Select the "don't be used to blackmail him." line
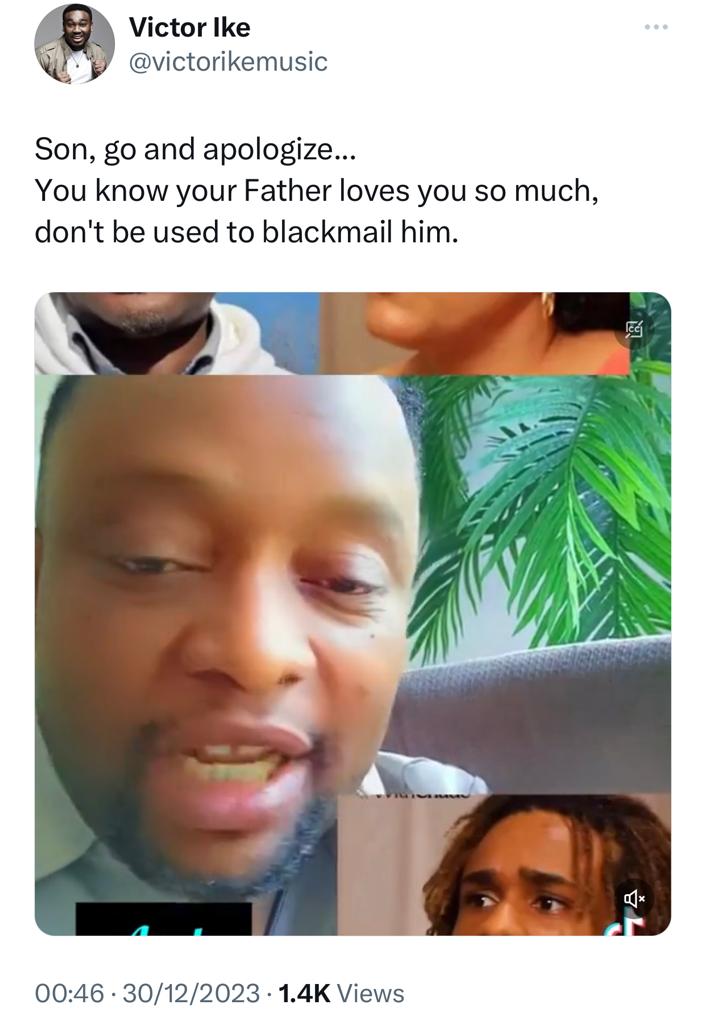The height and width of the screenshot is (1024, 706). [246, 232]
